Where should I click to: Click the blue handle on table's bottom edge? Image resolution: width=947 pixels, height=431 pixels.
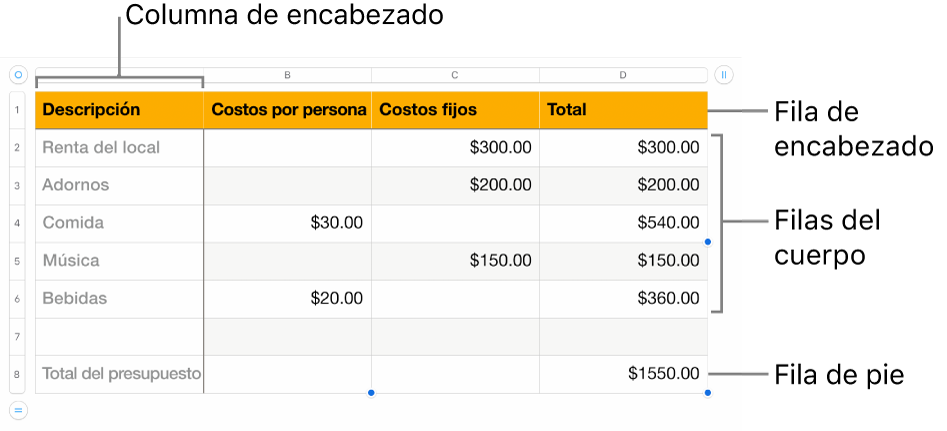coord(371,393)
